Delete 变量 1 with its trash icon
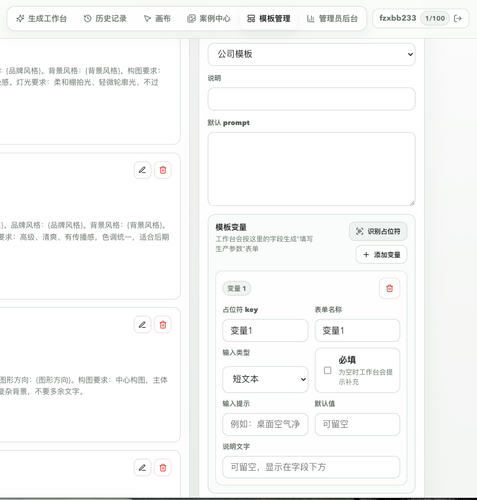Screen dimensions: 477x500 coord(389,288)
